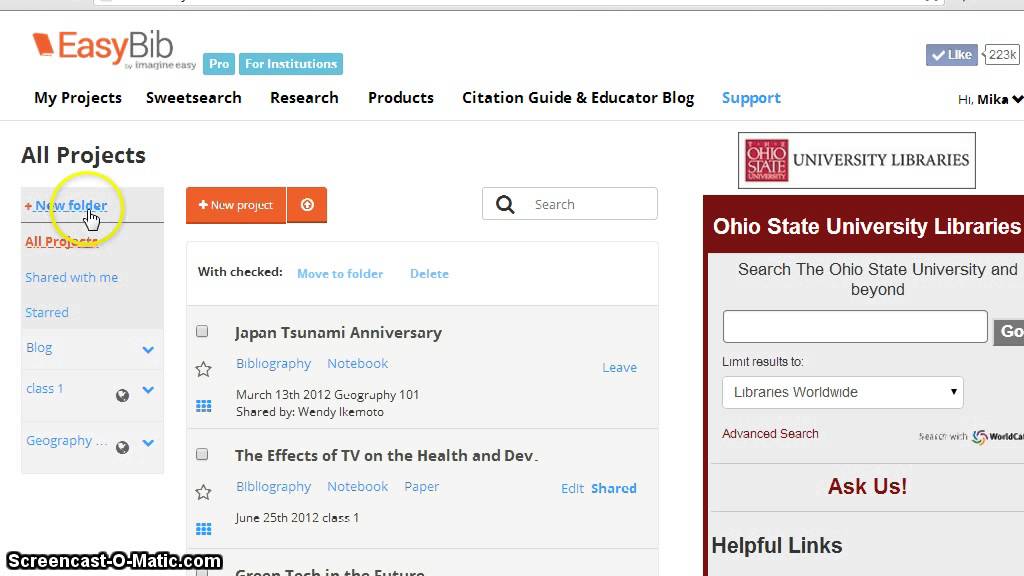The image size is (1024, 576).
Task: Open Notebook of The Effects of TV
Action: tap(358, 487)
